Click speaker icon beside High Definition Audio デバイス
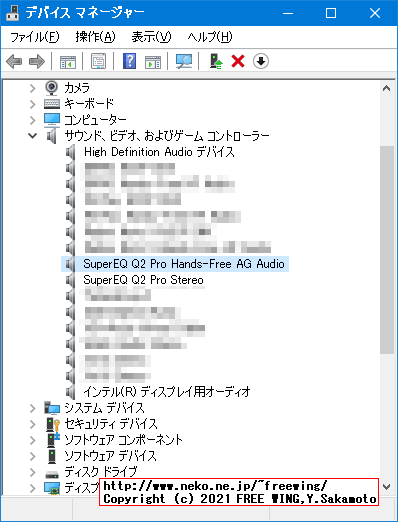Screen dimensions: 398x522 70,152
